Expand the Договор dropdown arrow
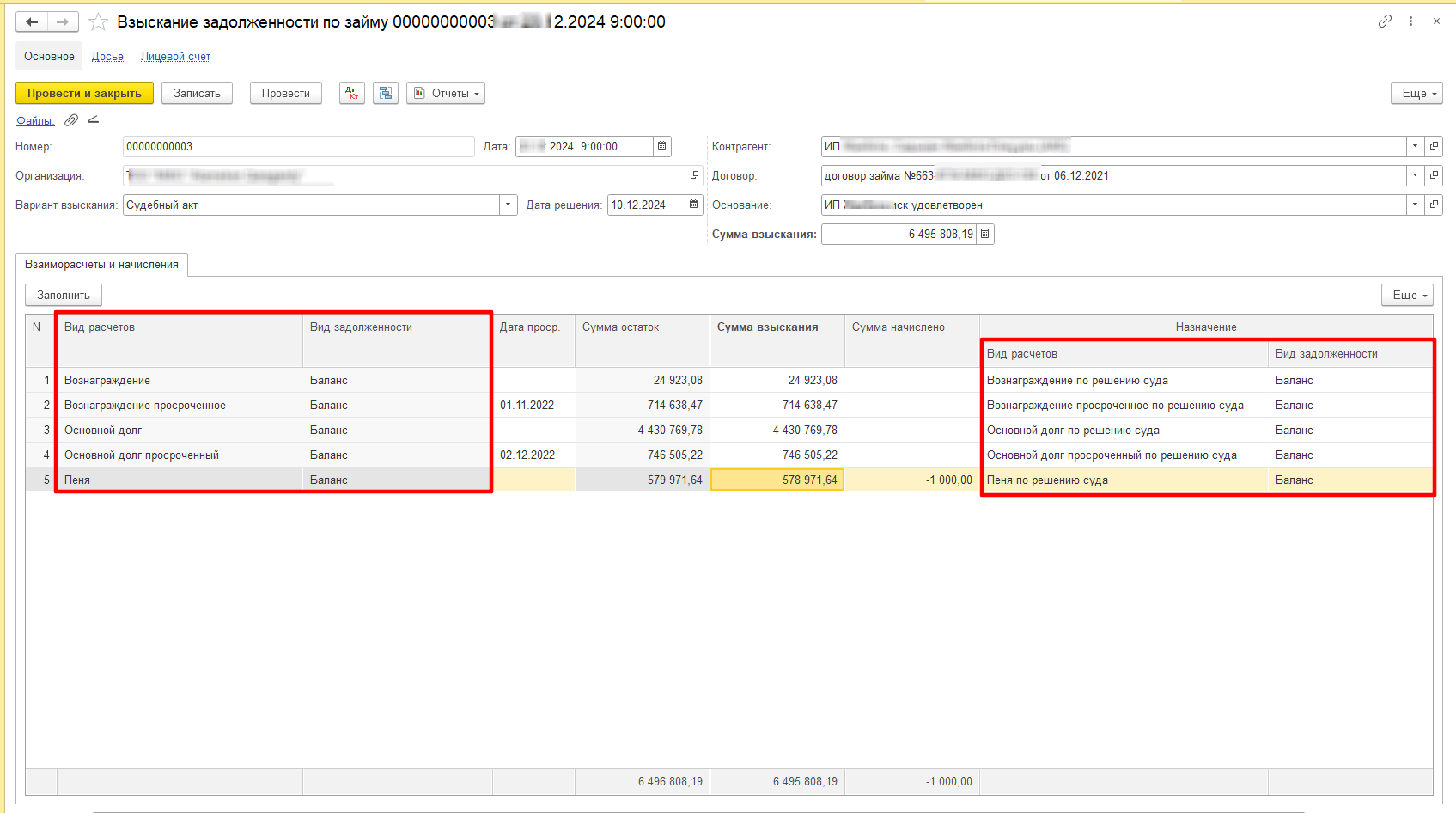The image size is (1456, 813). [1415, 175]
